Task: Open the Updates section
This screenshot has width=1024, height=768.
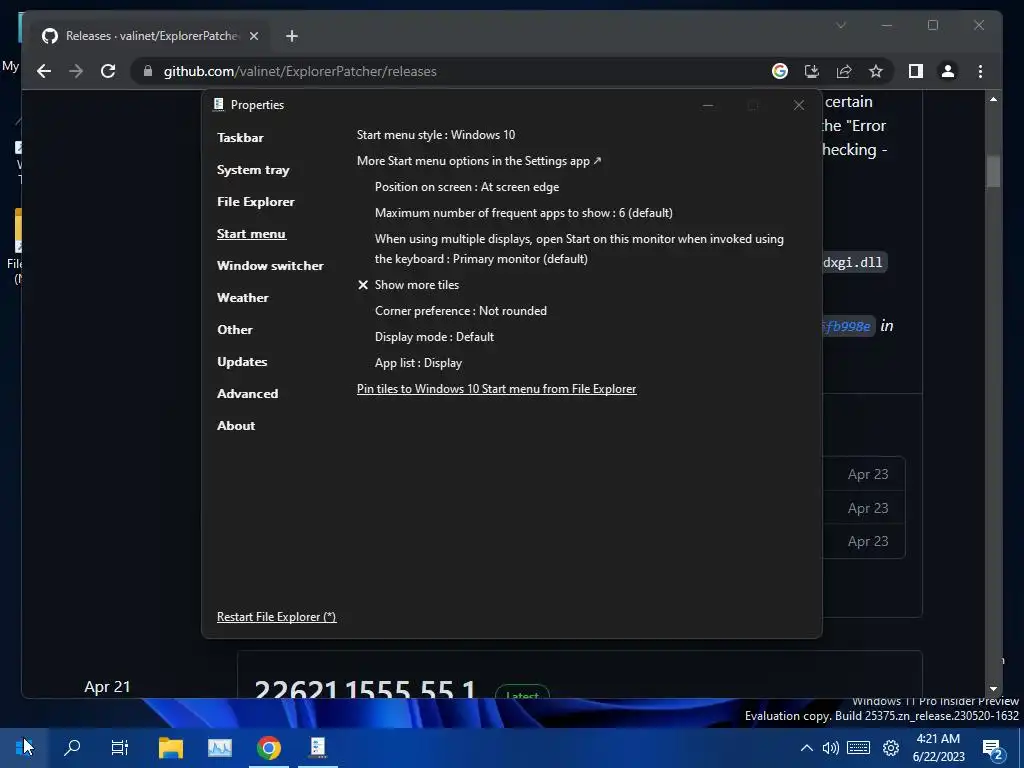Action: tap(242, 362)
